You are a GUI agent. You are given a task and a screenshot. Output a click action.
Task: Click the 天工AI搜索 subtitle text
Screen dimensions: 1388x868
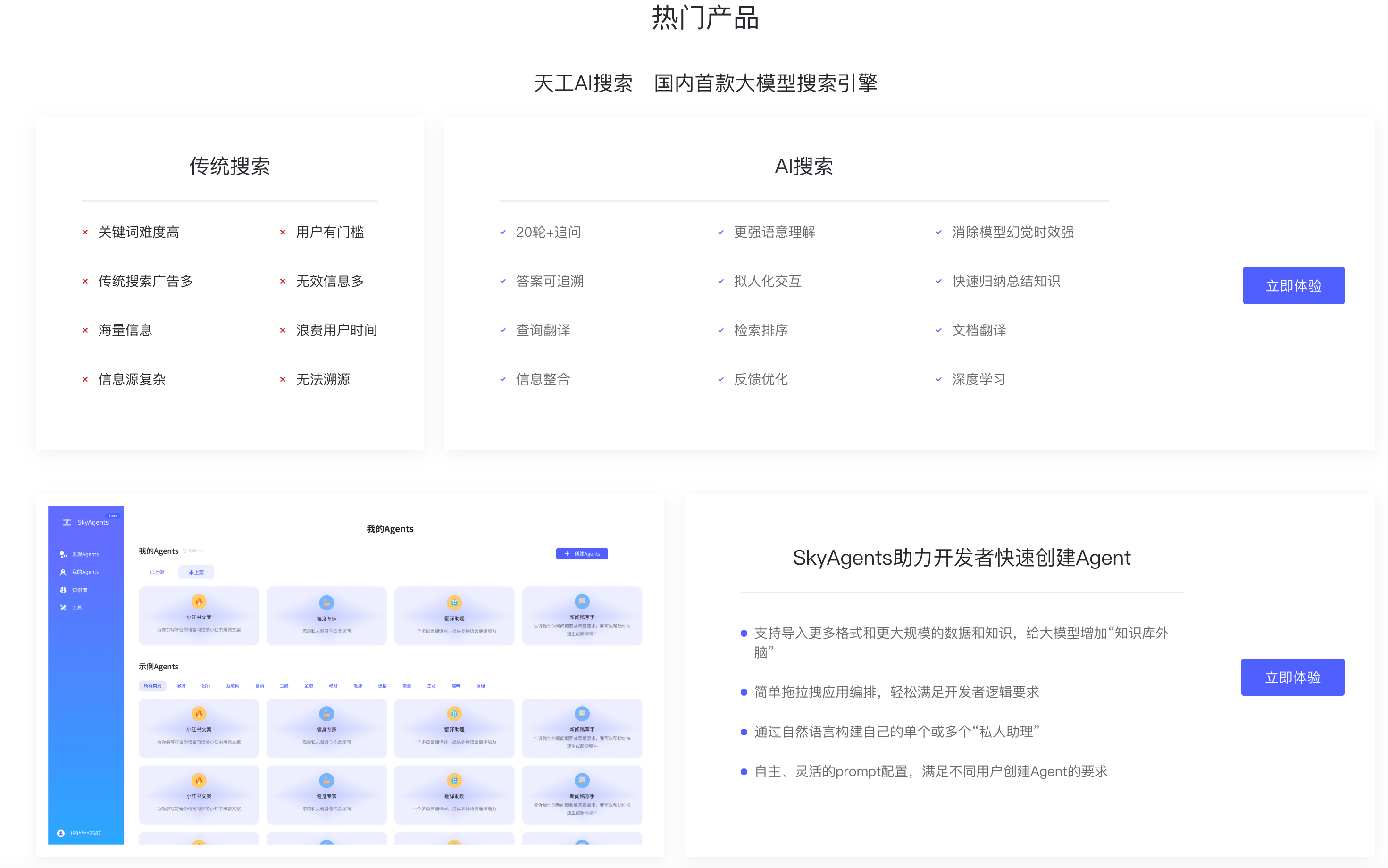tap(583, 83)
